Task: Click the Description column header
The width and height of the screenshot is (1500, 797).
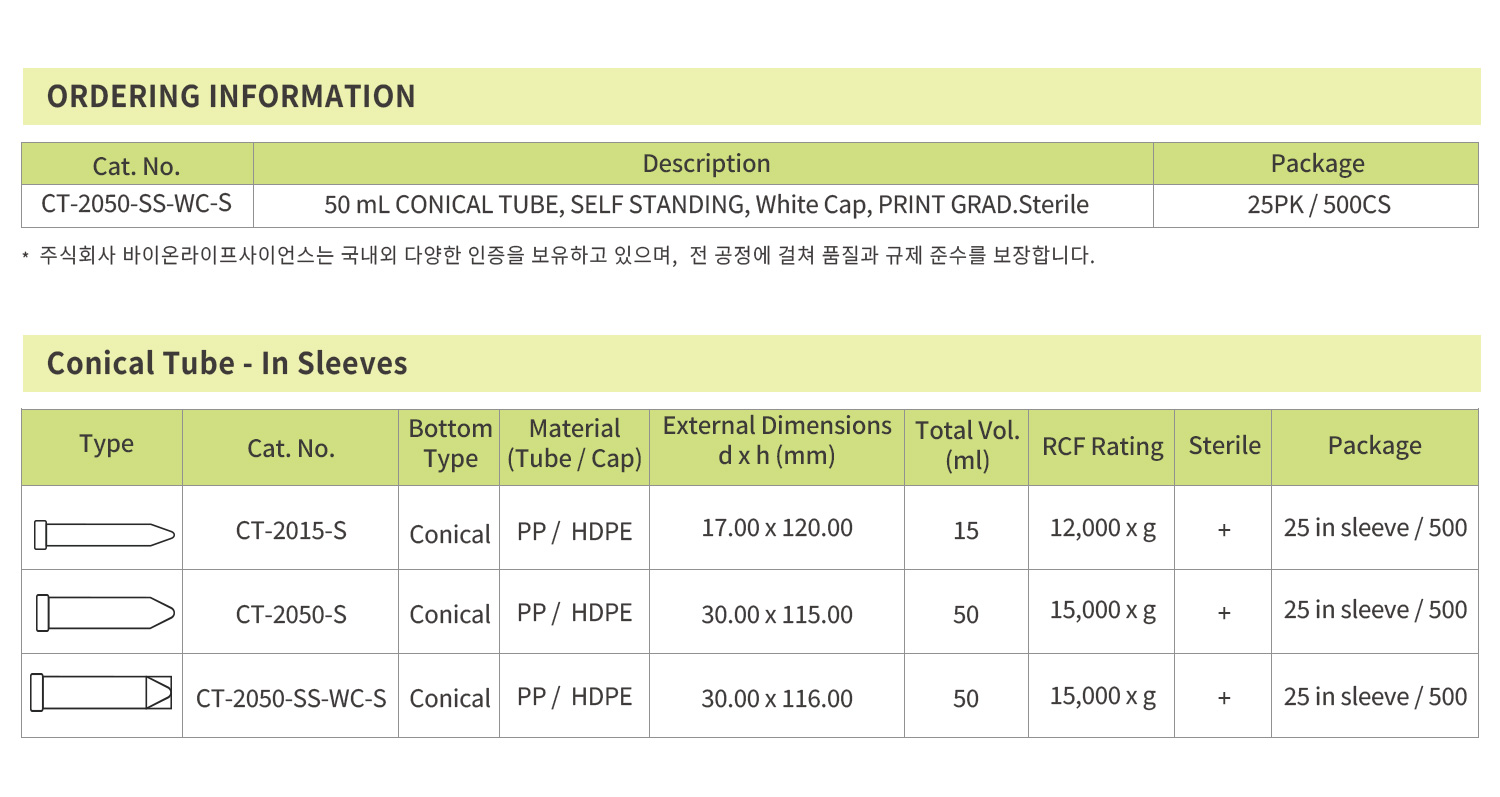Action: (x=706, y=164)
